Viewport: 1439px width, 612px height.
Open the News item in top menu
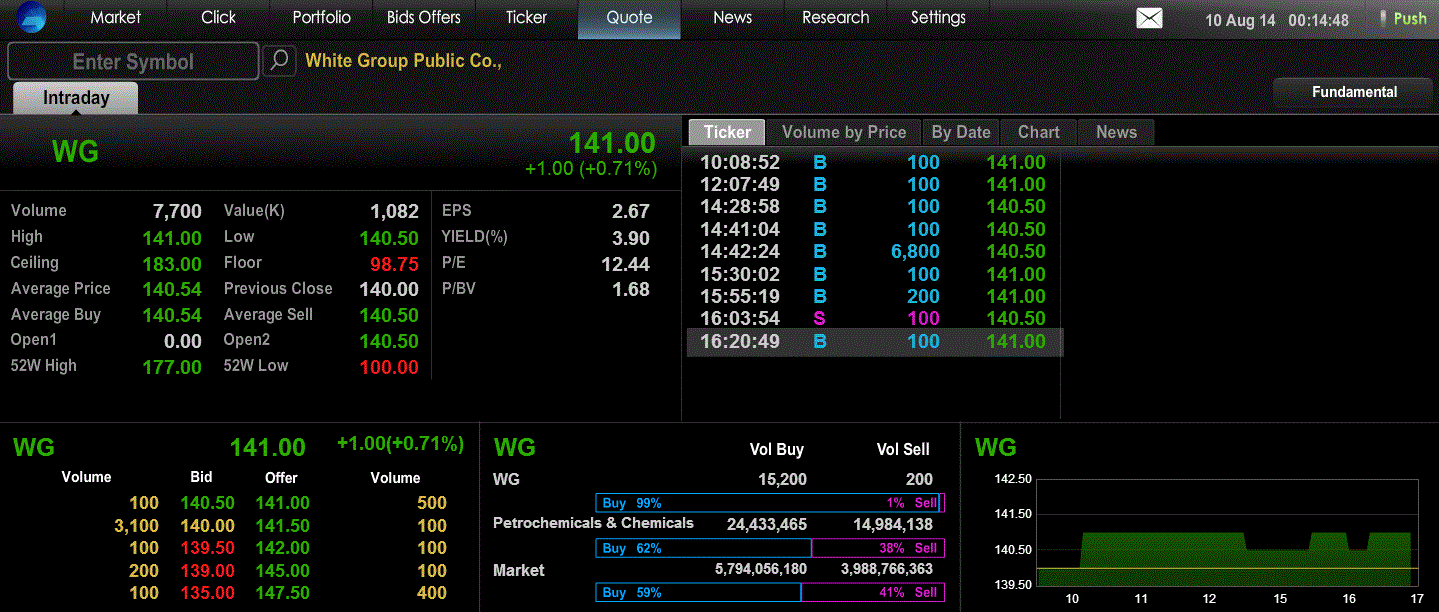coord(732,18)
